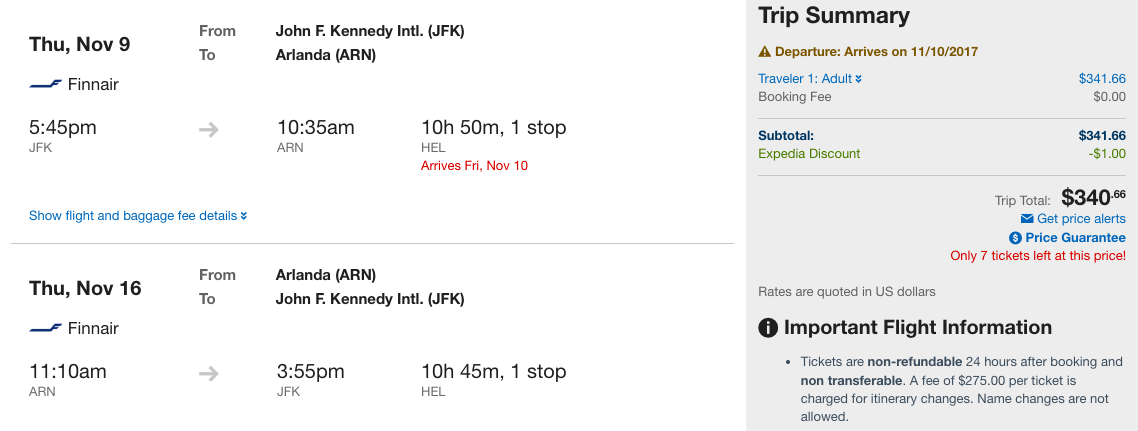Open the Price Guarantee link
This screenshot has width=1138, height=431.
pyautogui.click(x=1075, y=238)
